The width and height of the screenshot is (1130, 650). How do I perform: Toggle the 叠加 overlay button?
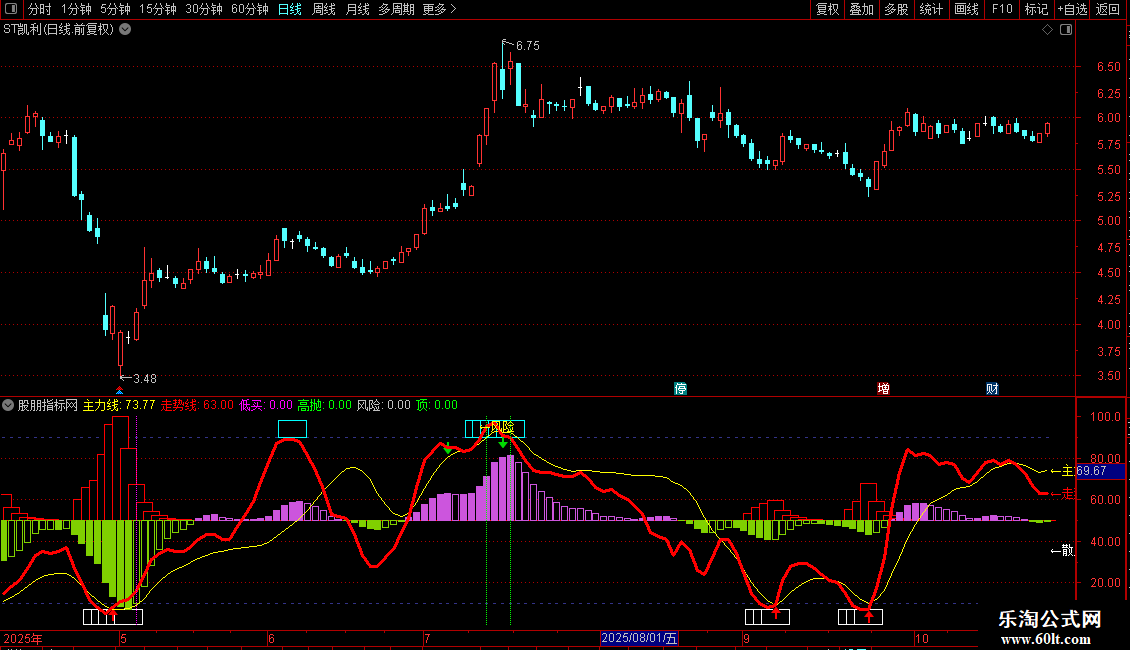(x=861, y=10)
